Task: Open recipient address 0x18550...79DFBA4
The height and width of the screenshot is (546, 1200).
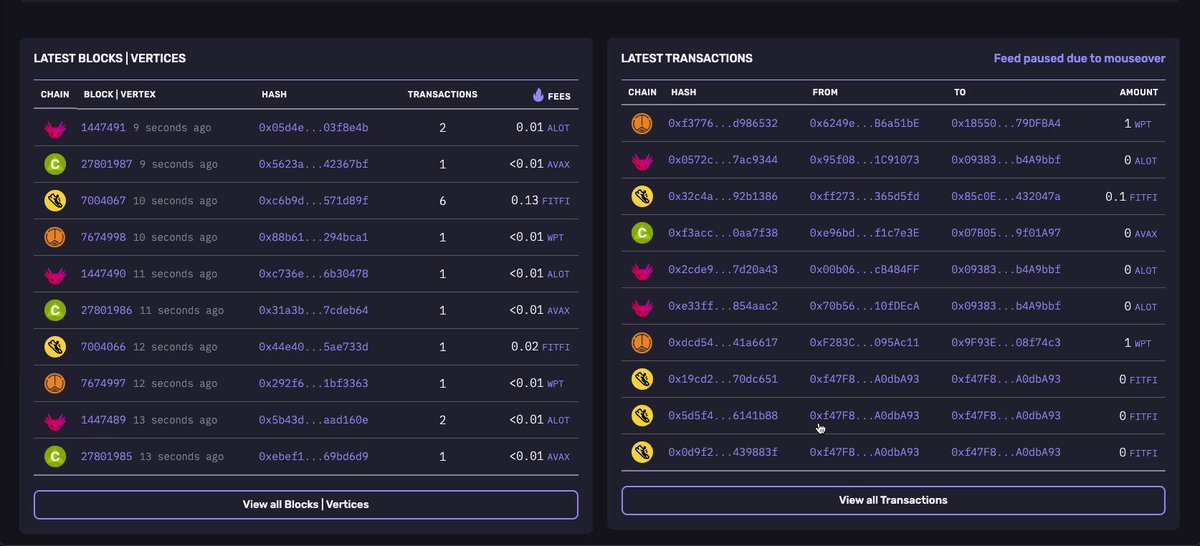Action: coord(1006,124)
